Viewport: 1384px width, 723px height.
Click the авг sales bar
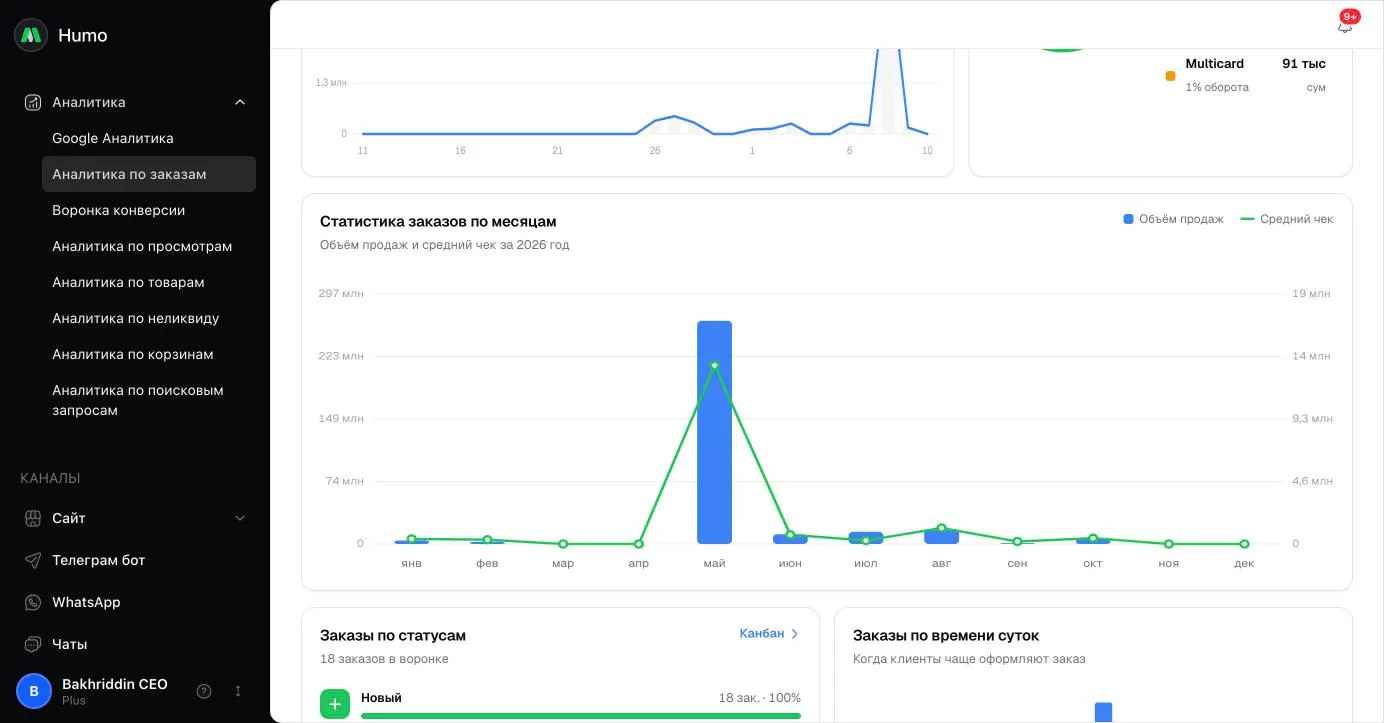click(941, 536)
